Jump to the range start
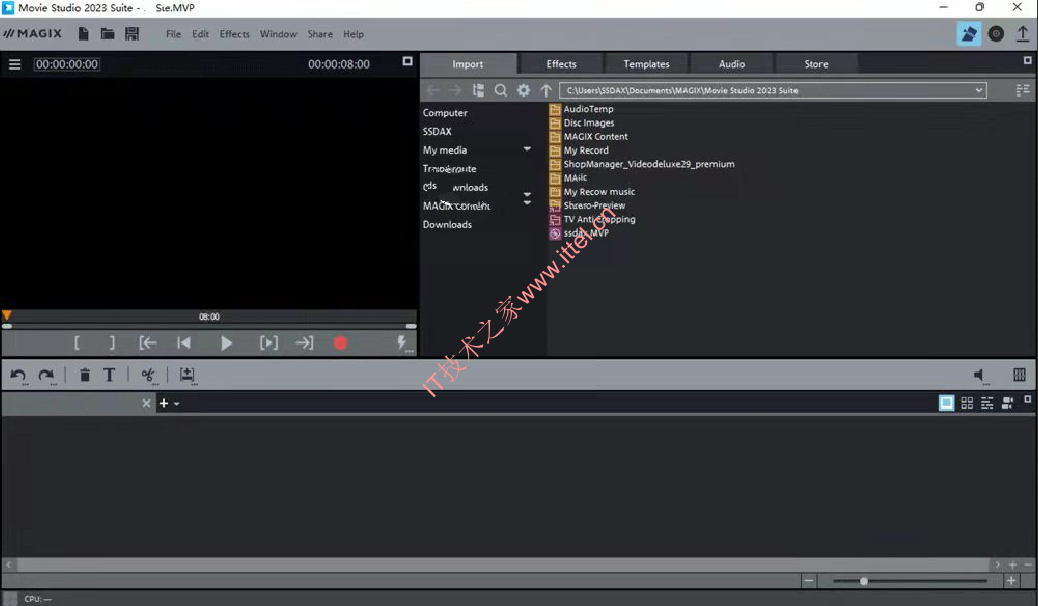The height and width of the screenshot is (606, 1038). pyautogui.click(x=148, y=342)
